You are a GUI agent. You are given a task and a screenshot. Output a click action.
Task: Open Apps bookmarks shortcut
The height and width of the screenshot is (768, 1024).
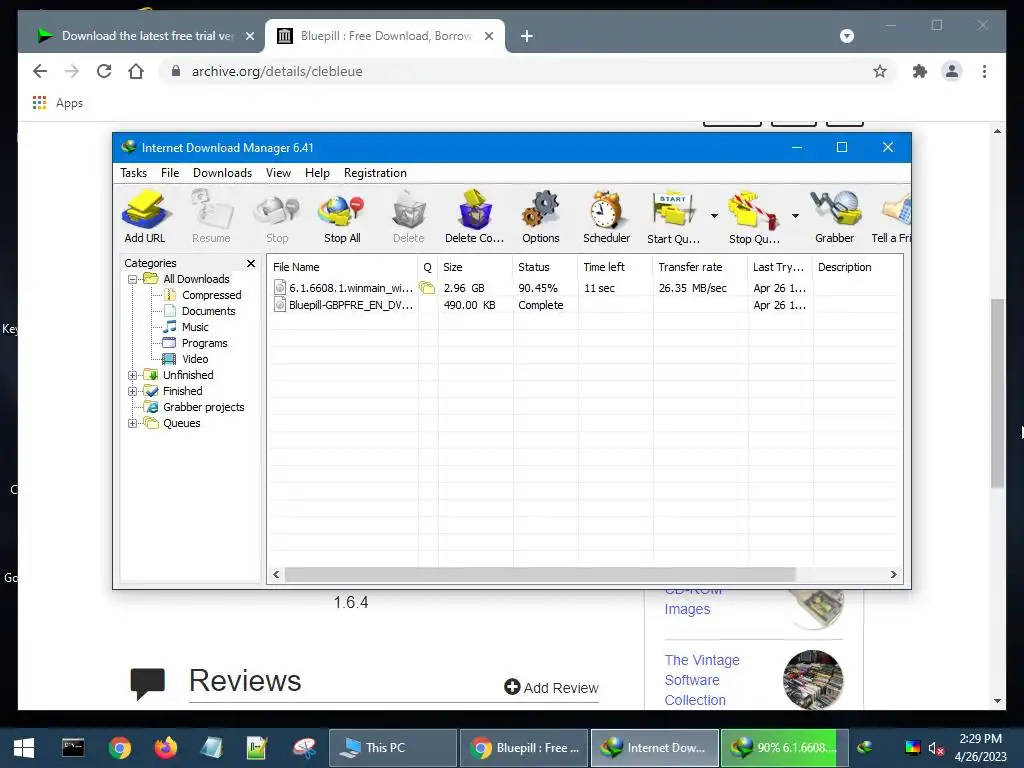pos(57,103)
